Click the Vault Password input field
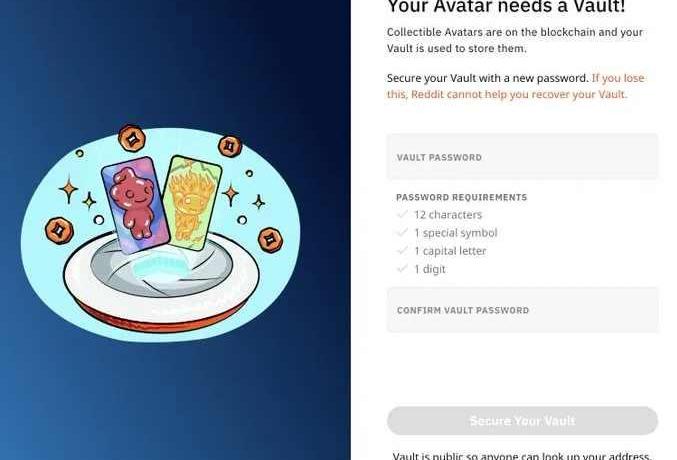Image resolution: width=677 pixels, height=460 pixels. [522, 157]
